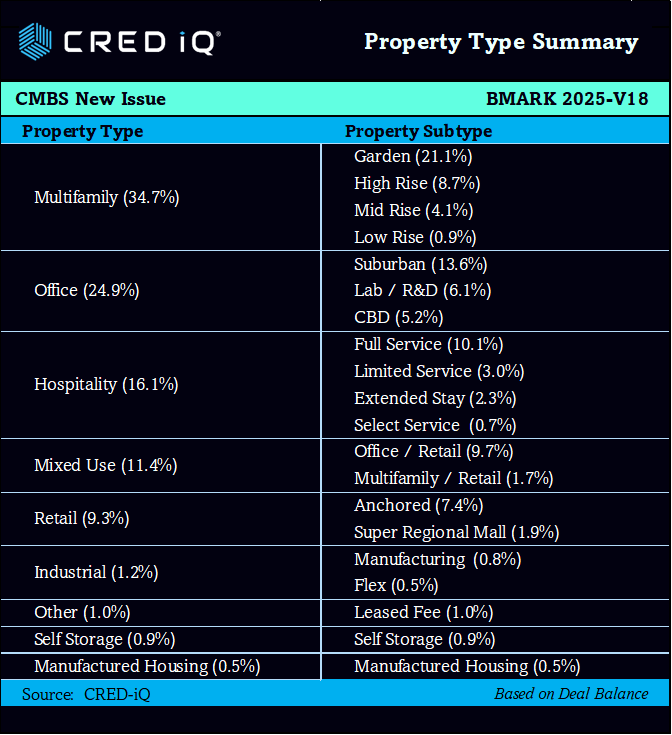Screen dimensions: 672x735
Task: Click the Source: CRED-iQ footer text
Action: click(86, 694)
